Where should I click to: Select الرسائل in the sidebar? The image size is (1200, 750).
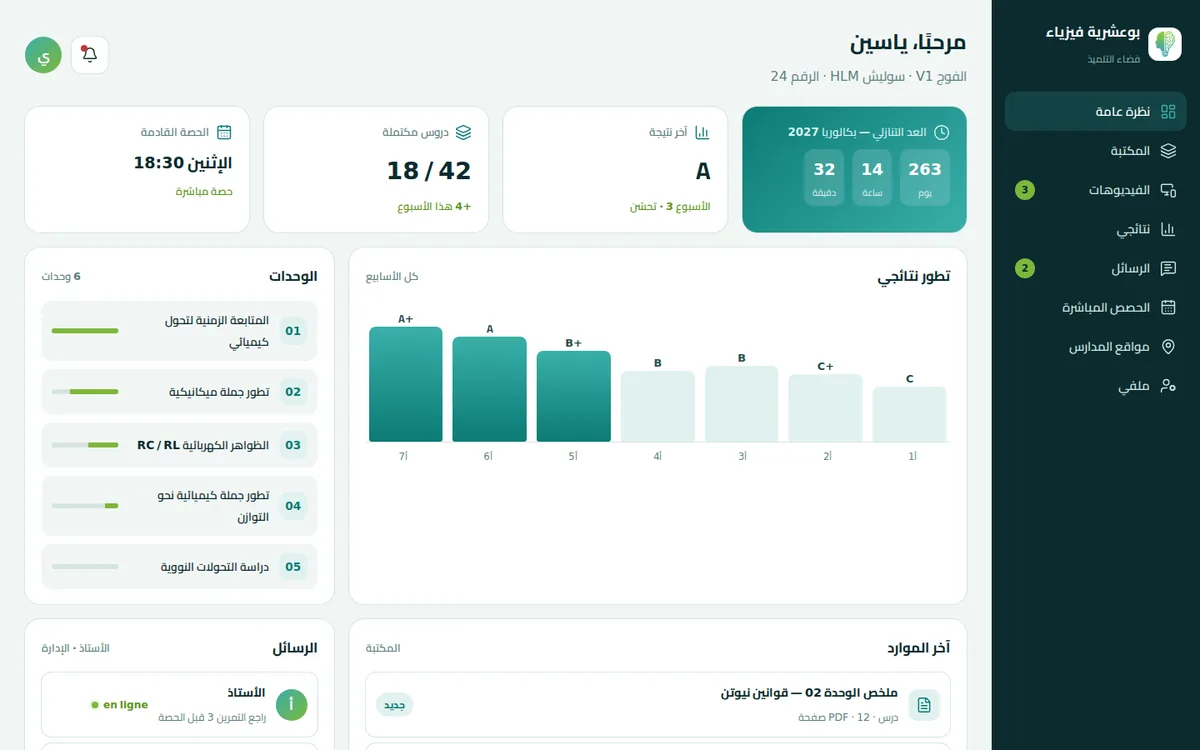pos(1095,268)
